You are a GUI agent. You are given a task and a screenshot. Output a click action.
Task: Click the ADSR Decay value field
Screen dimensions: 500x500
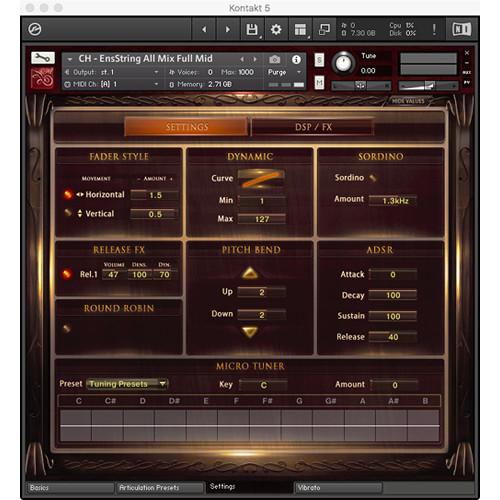pos(393,295)
